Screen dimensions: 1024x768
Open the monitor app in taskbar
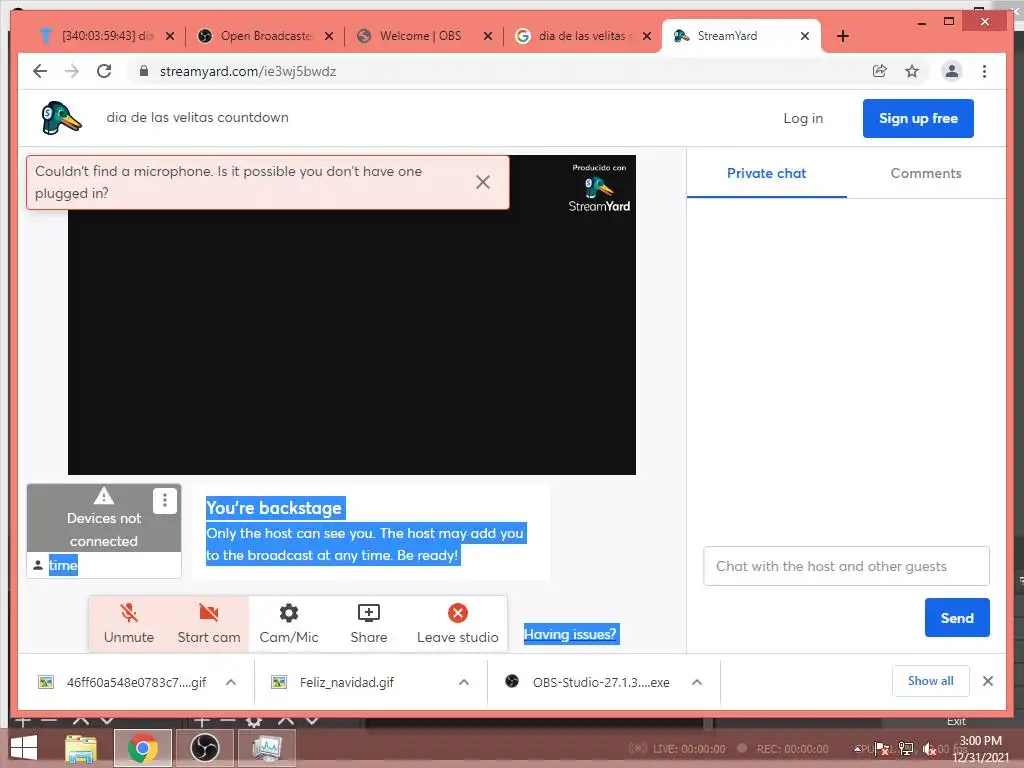tap(266, 748)
